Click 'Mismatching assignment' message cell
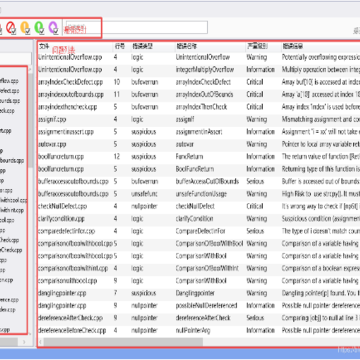The height and width of the screenshot is (360, 360). (321, 119)
